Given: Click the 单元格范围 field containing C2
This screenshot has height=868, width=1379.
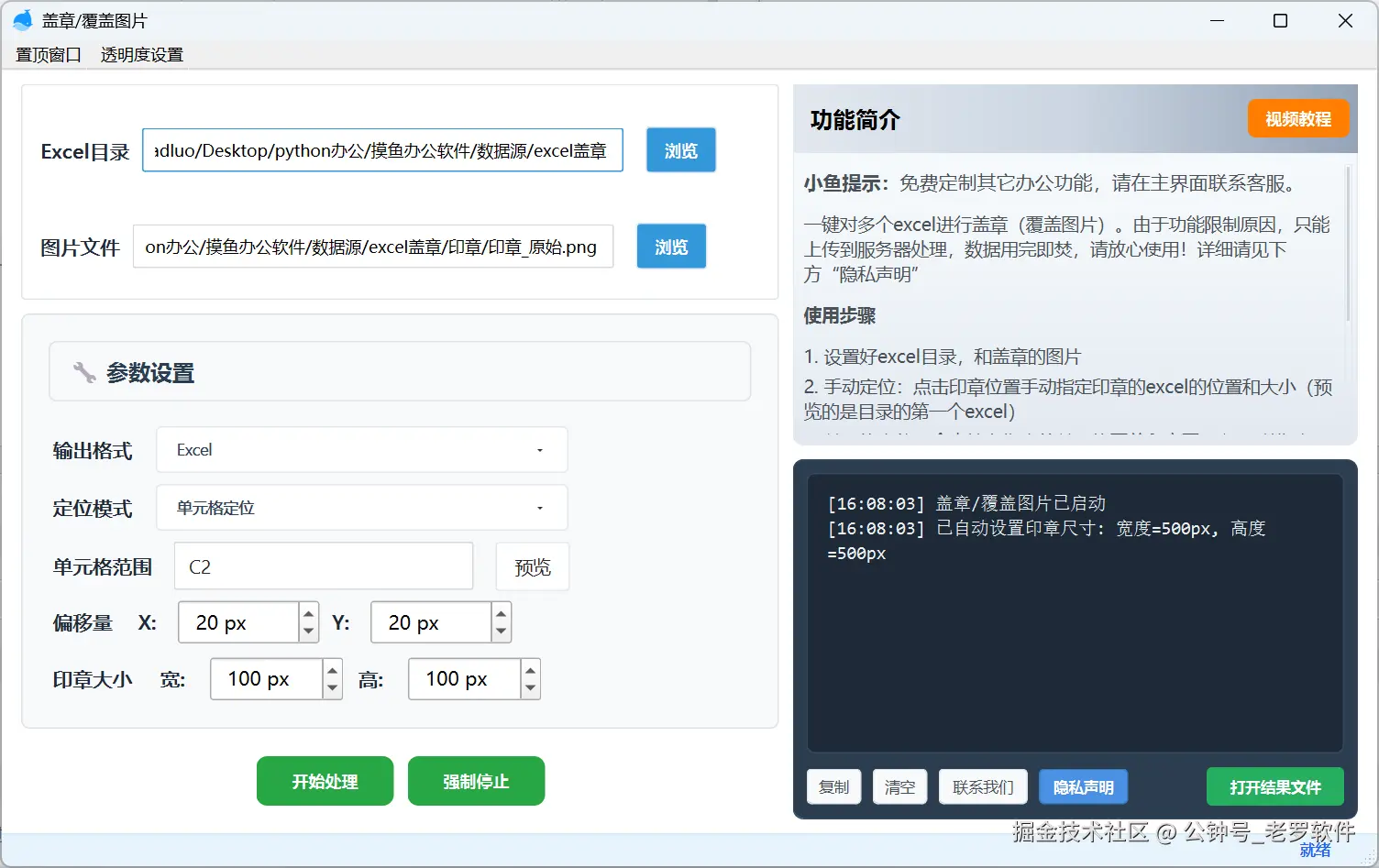Looking at the screenshot, I should [x=324, y=566].
